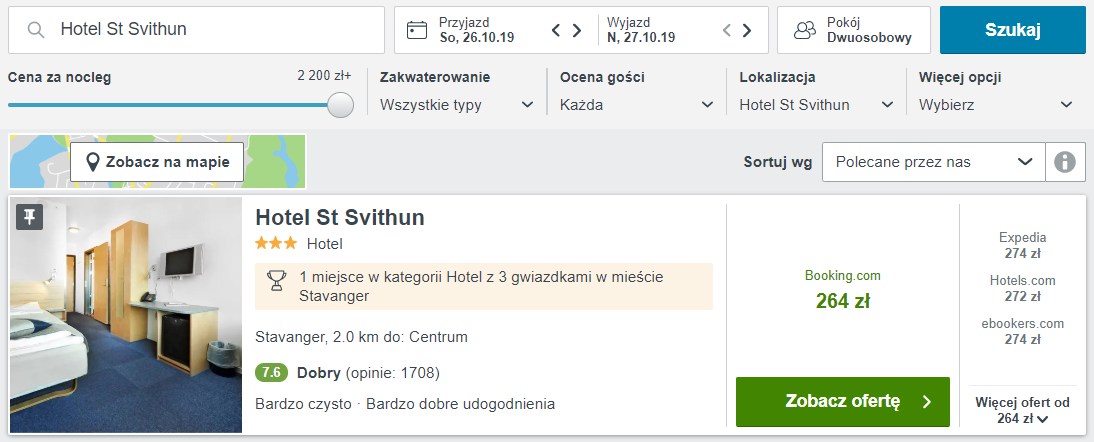This screenshot has height=442, width=1094.
Task: Expand Więcej ofert od 264 zł
Action: [x=1022, y=411]
